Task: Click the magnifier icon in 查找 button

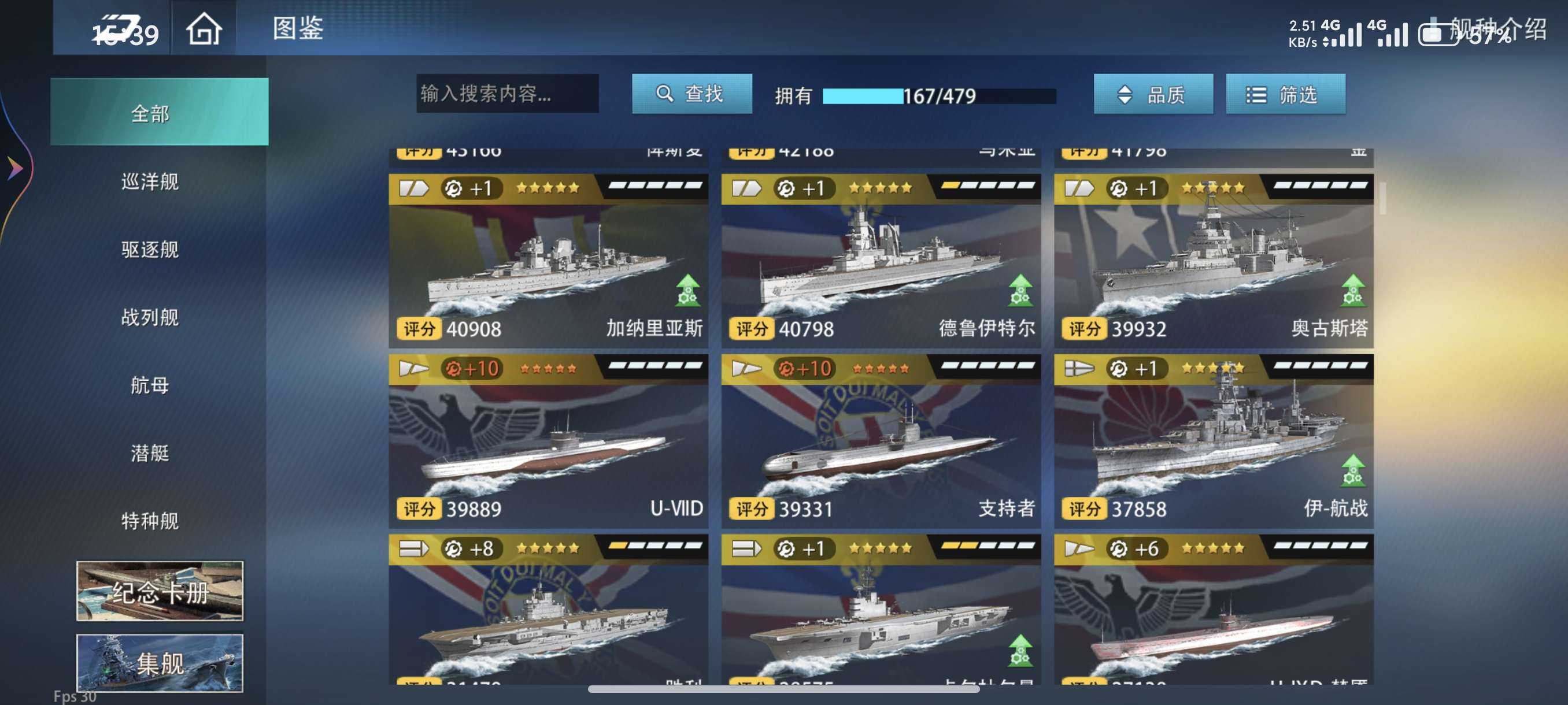Action: tap(664, 94)
